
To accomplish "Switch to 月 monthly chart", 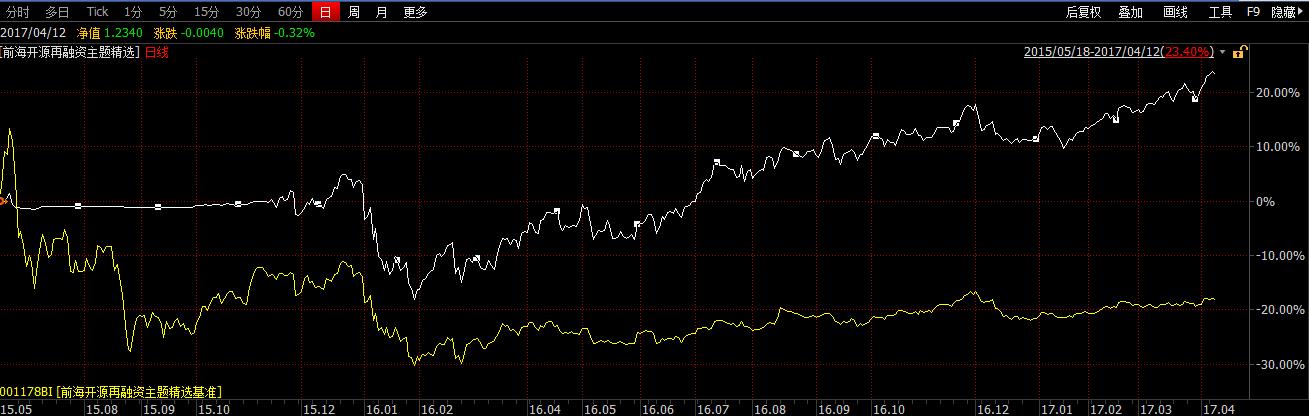I will click(381, 12).
